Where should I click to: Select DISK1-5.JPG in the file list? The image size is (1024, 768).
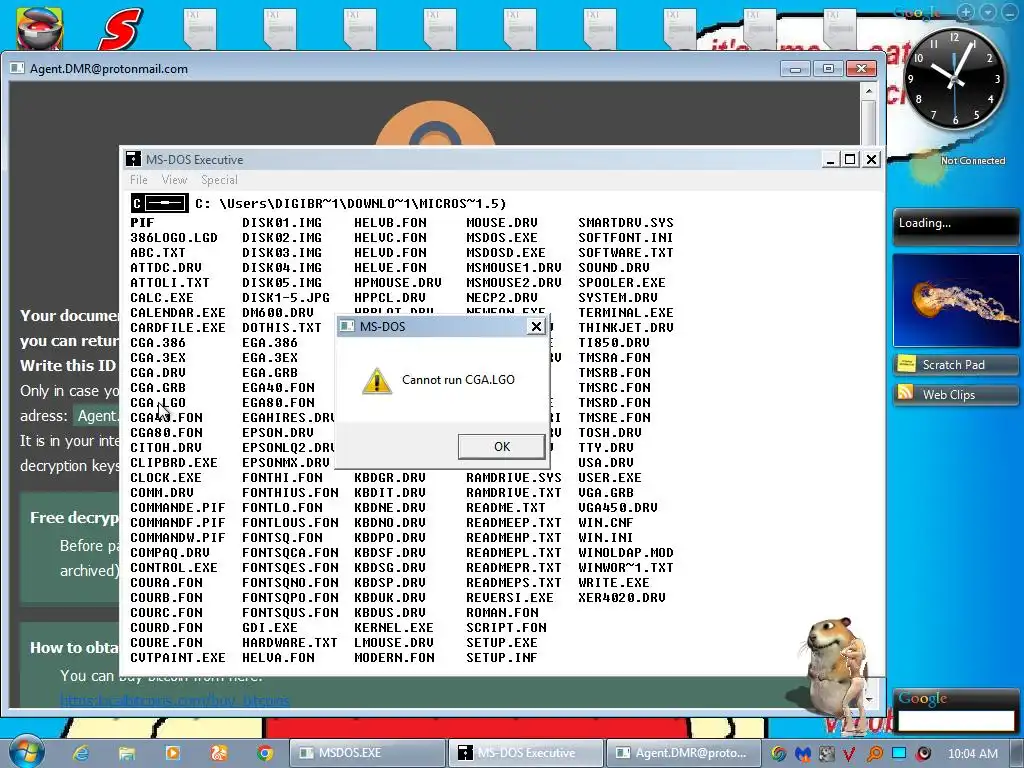286,298
